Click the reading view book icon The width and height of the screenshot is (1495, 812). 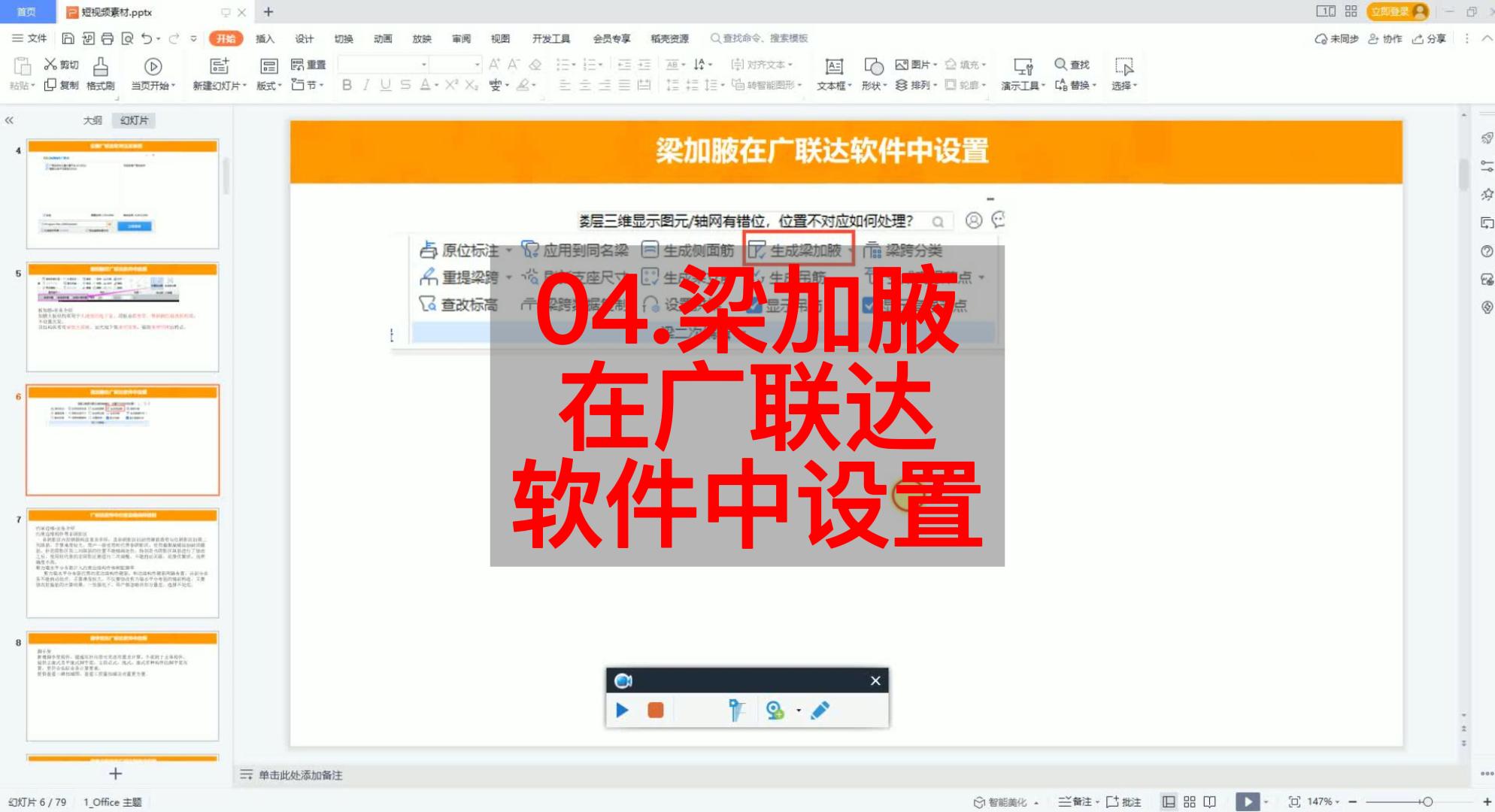click(1209, 802)
